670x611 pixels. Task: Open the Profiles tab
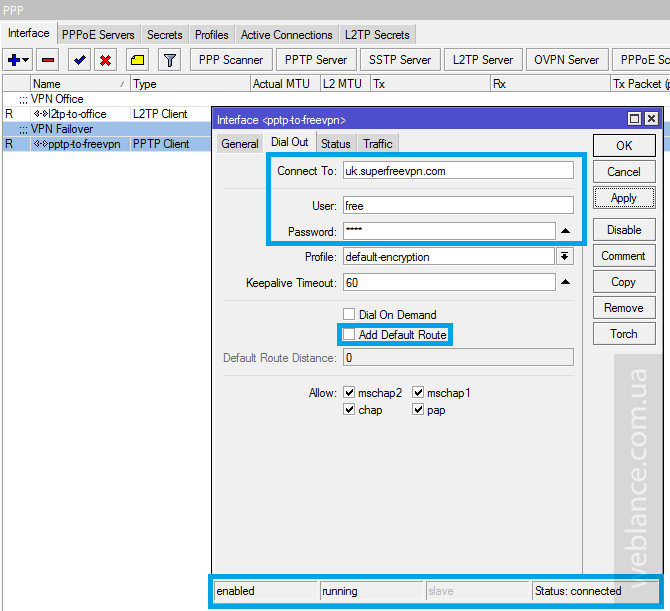[212, 35]
